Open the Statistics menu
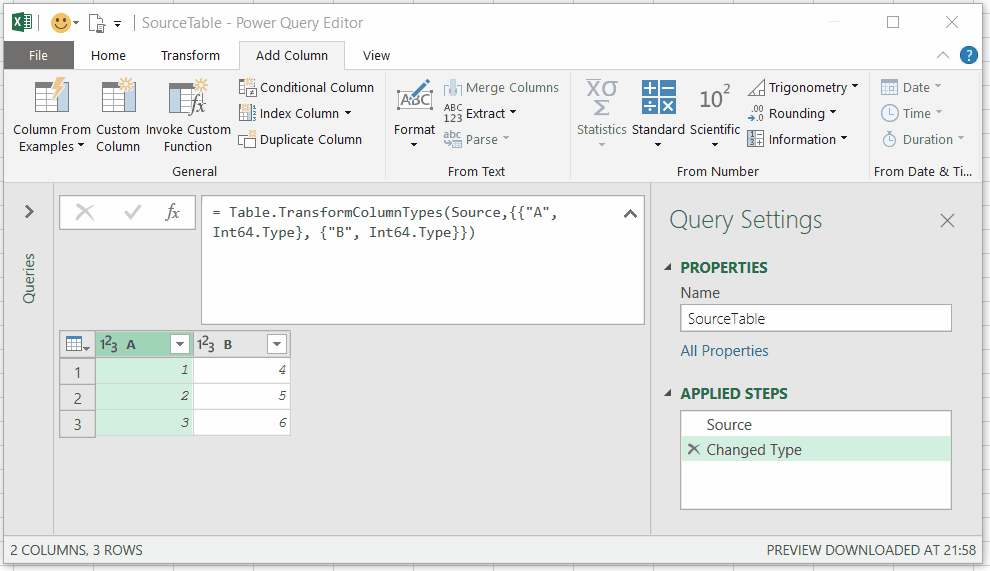The height and width of the screenshot is (571, 990). click(601, 114)
